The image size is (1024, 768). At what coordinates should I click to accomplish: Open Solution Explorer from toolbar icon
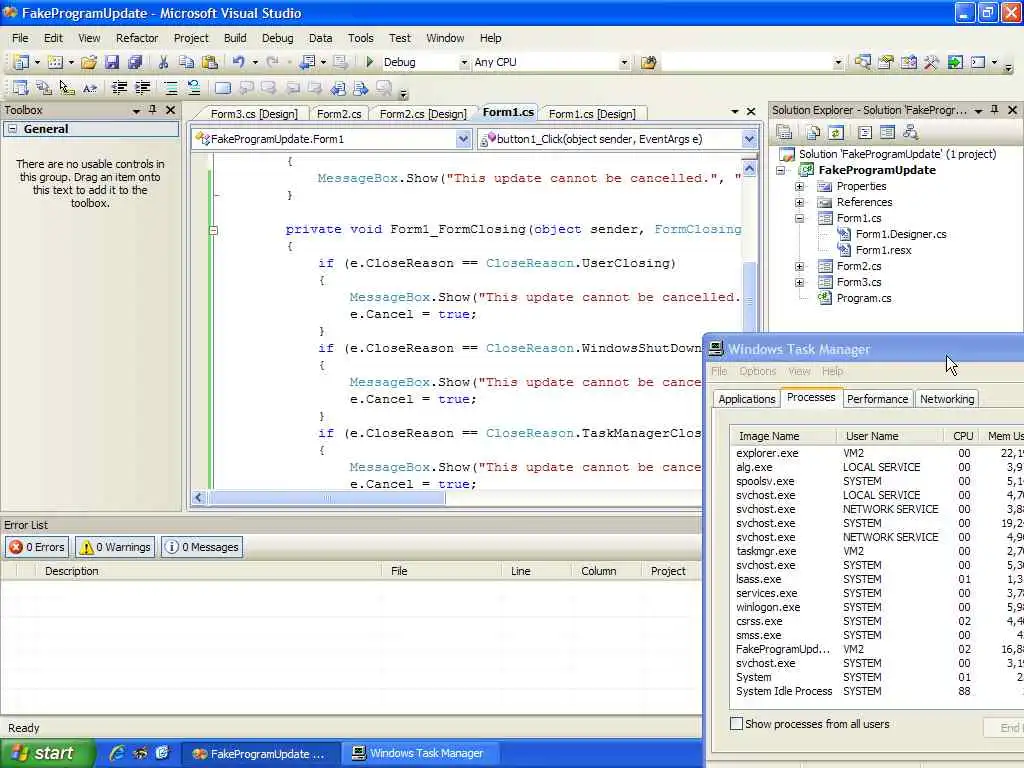(x=863, y=63)
